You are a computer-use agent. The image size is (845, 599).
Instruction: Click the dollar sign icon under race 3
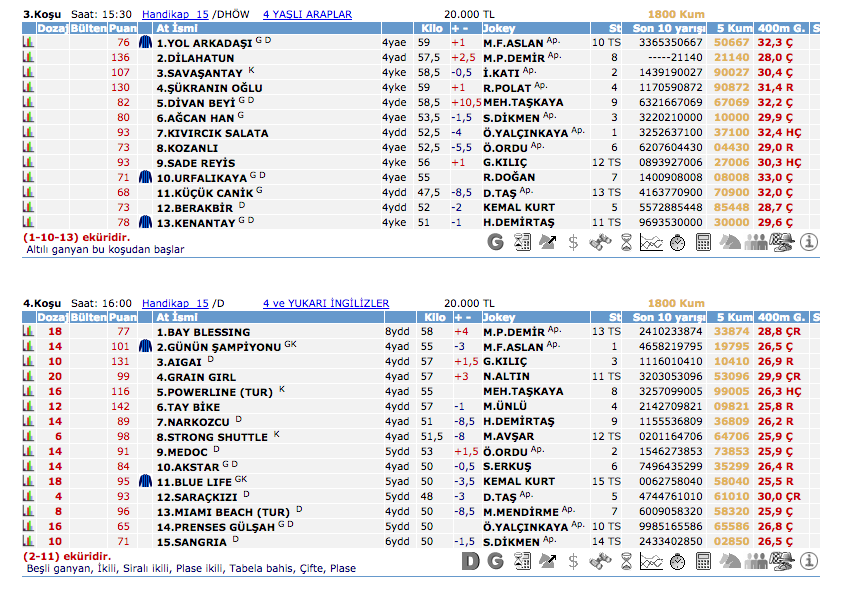tap(573, 241)
